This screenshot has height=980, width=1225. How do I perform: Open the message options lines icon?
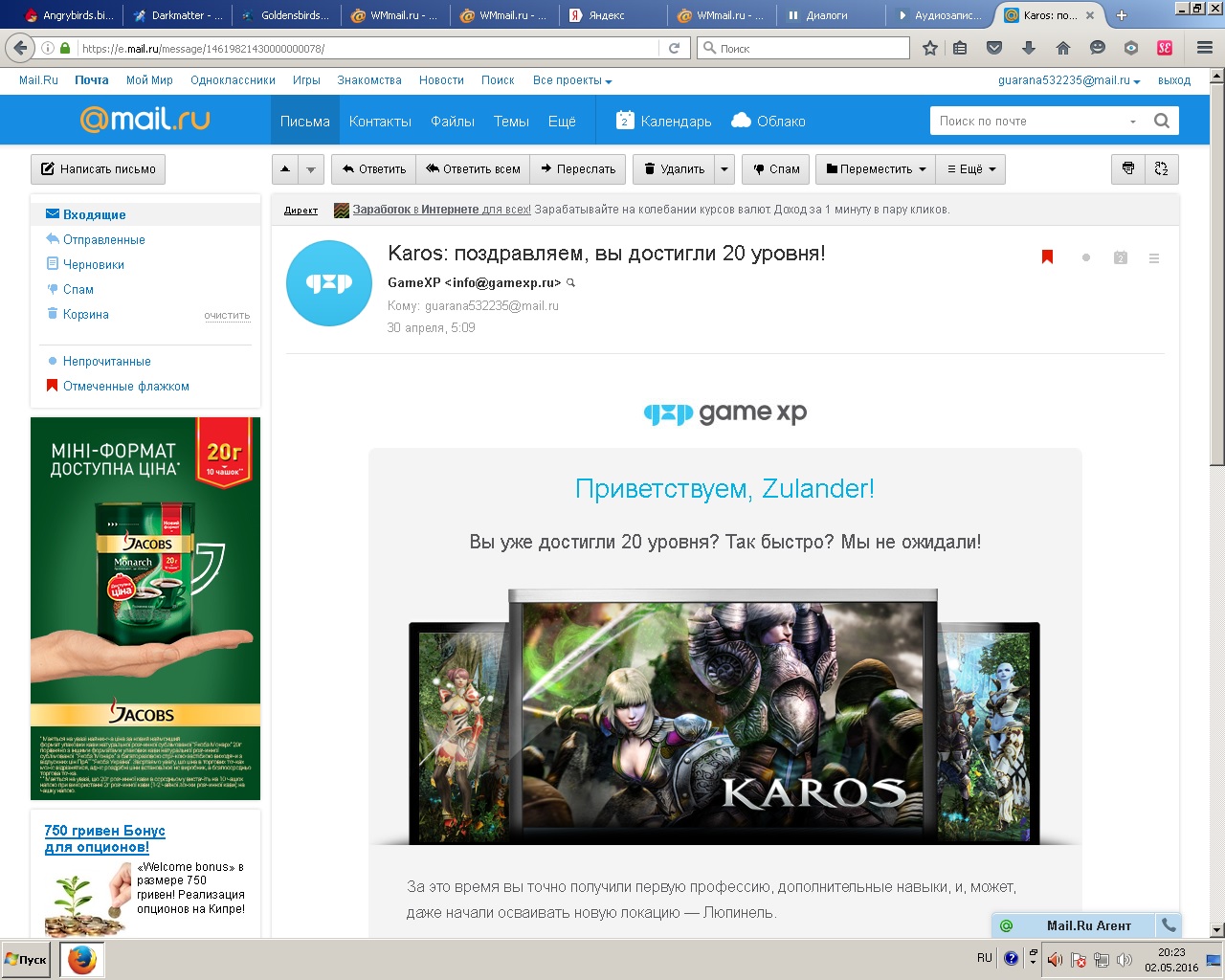point(1154,257)
